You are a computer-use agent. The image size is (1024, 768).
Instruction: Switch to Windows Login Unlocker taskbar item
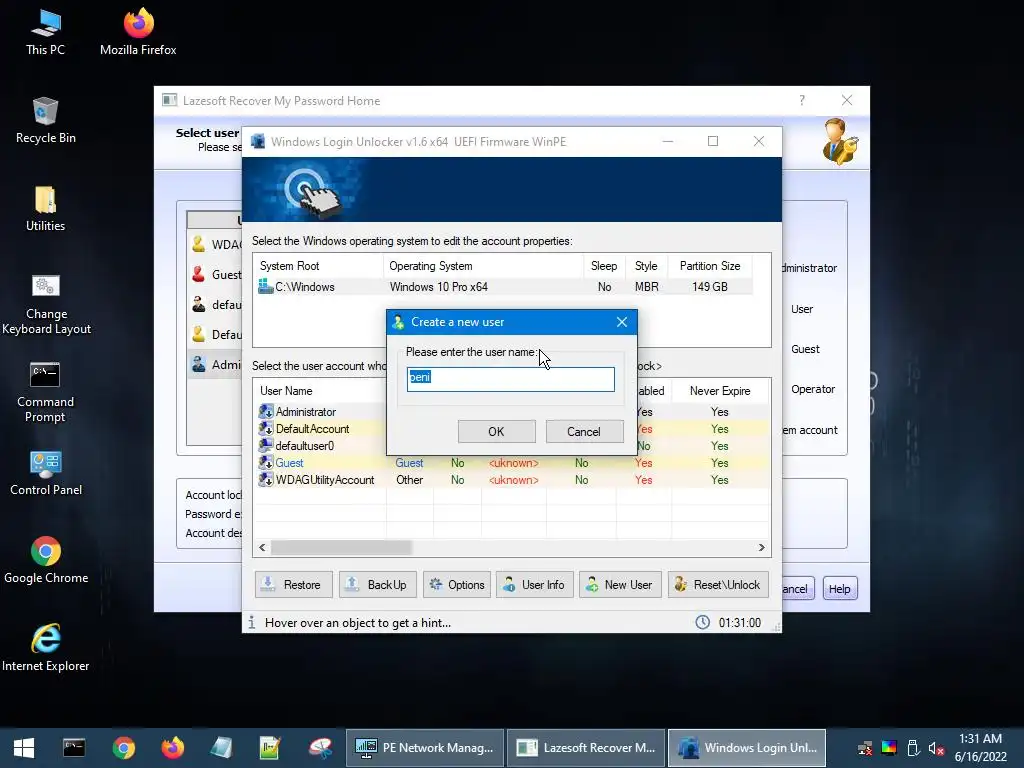(x=747, y=748)
